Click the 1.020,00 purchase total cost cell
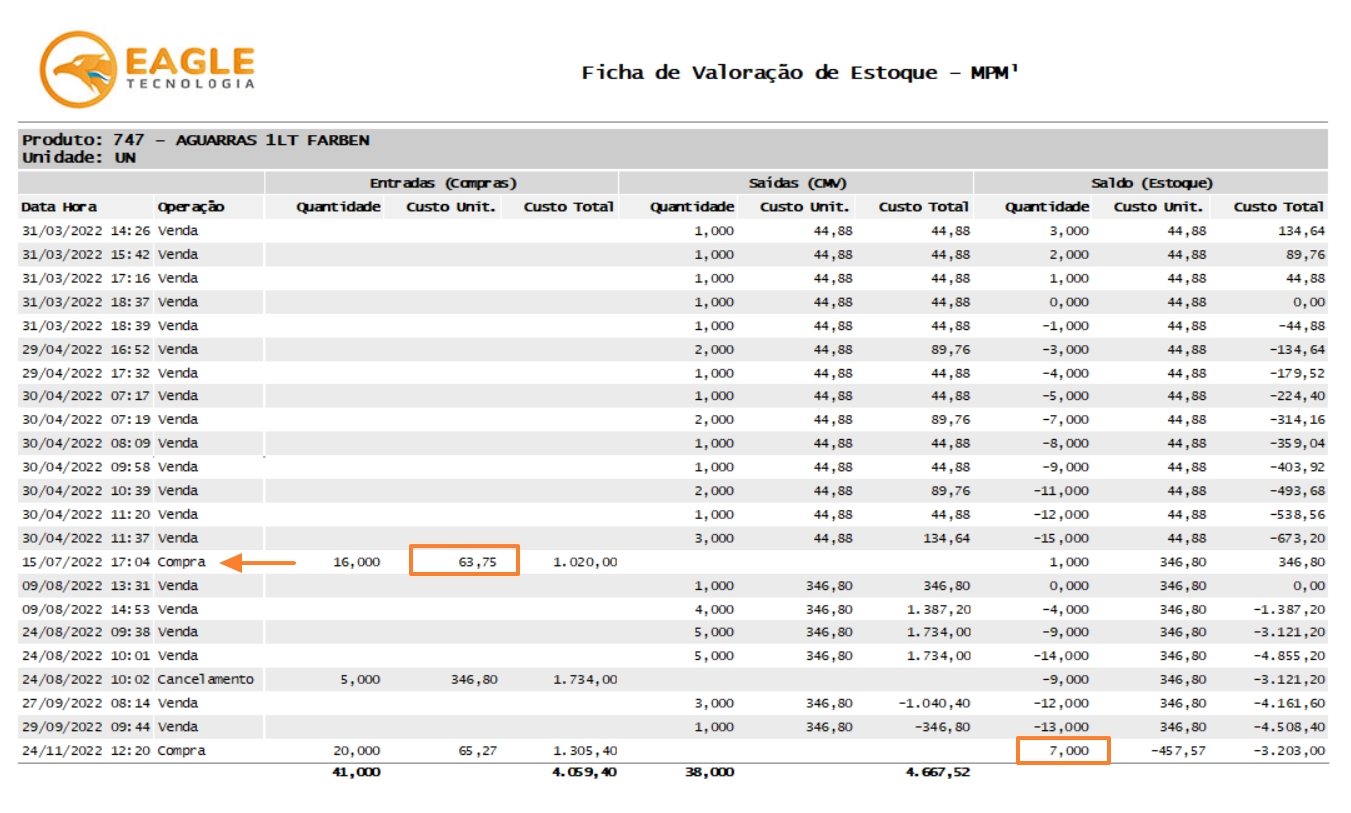 584,562
